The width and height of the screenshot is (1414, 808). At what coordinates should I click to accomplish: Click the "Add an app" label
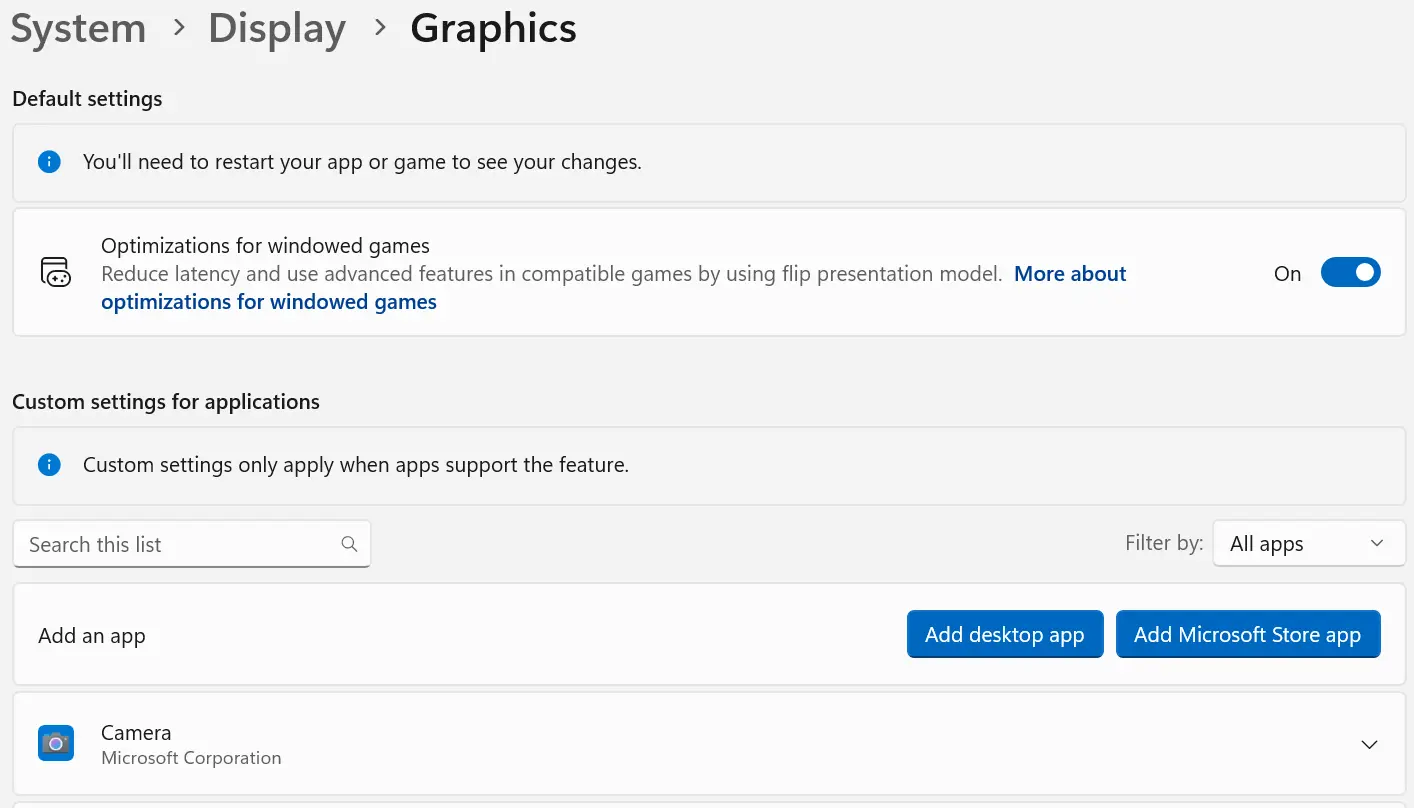[91, 635]
